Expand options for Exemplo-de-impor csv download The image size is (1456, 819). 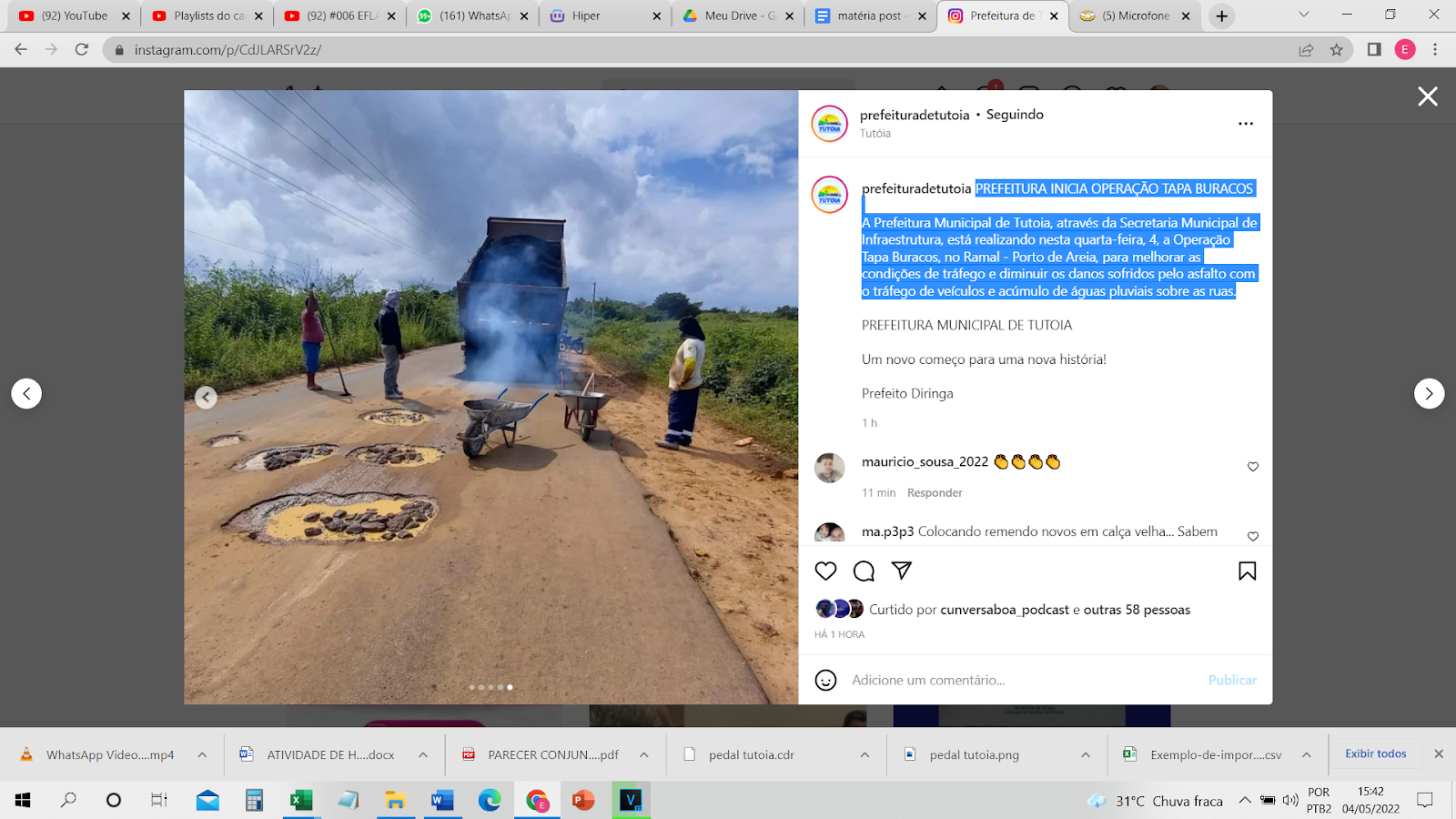click(1306, 754)
